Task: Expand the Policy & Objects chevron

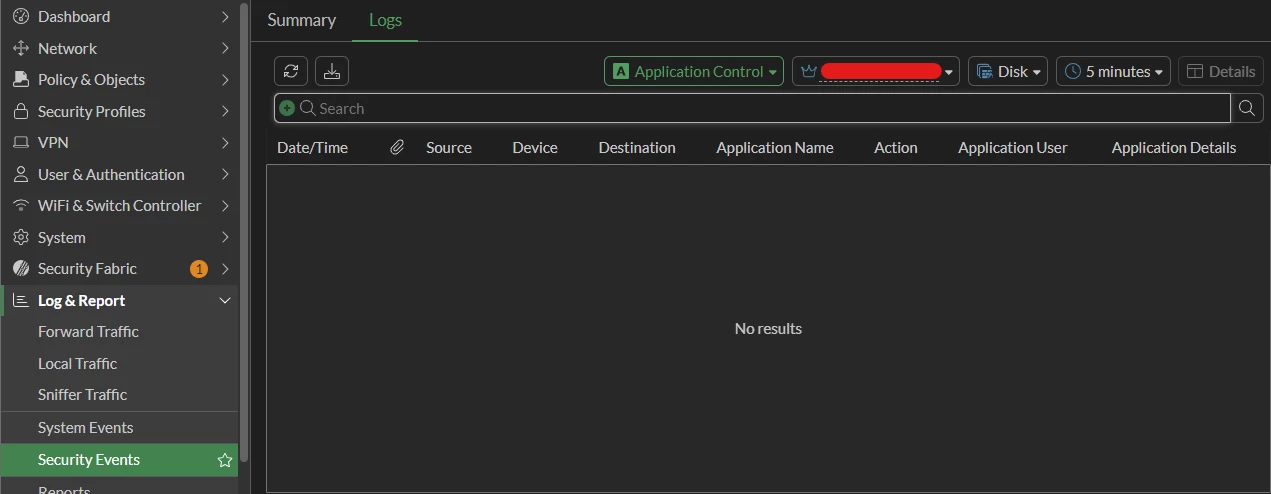Action: (x=225, y=80)
